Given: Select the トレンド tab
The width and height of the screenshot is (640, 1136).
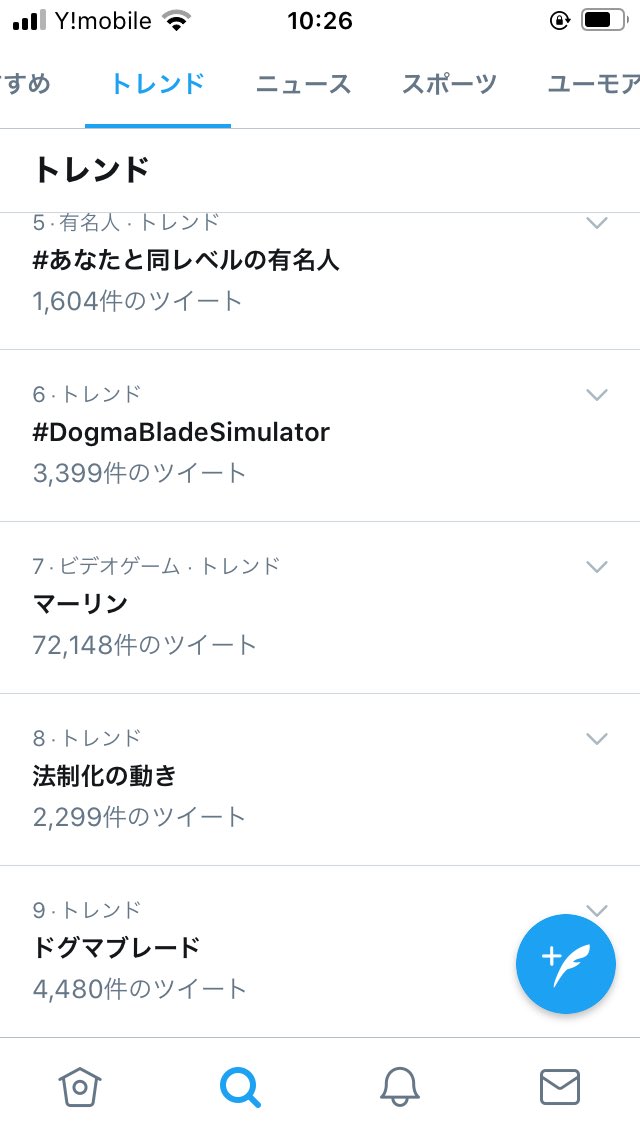Looking at the screenshot, I should click(158, 84).
